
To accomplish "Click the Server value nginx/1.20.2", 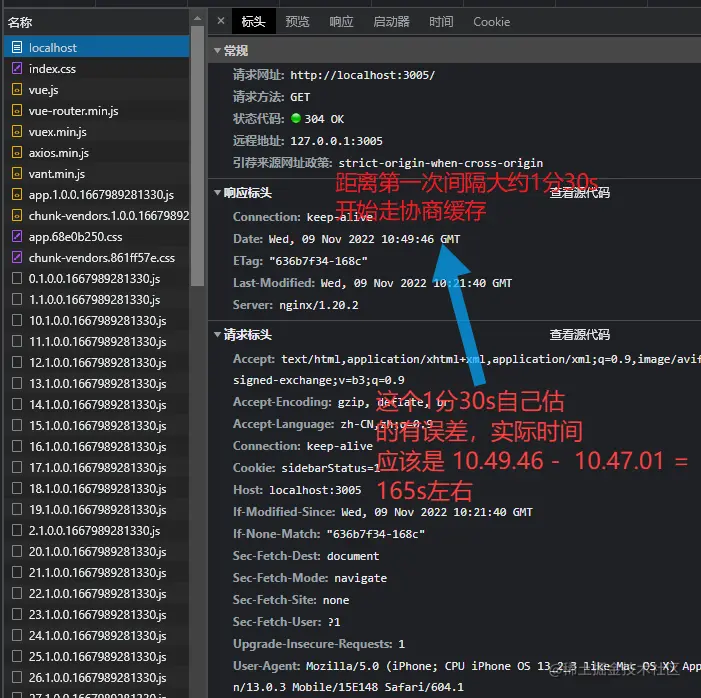I will click(319, 305).
